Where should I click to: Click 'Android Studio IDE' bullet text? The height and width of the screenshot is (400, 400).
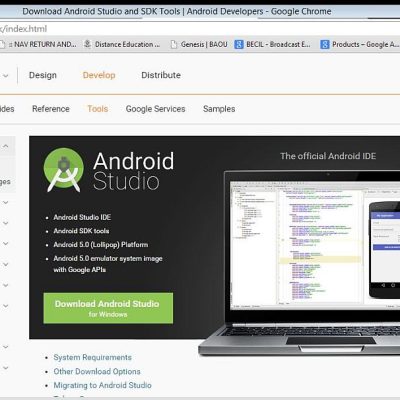pos(82,217)
